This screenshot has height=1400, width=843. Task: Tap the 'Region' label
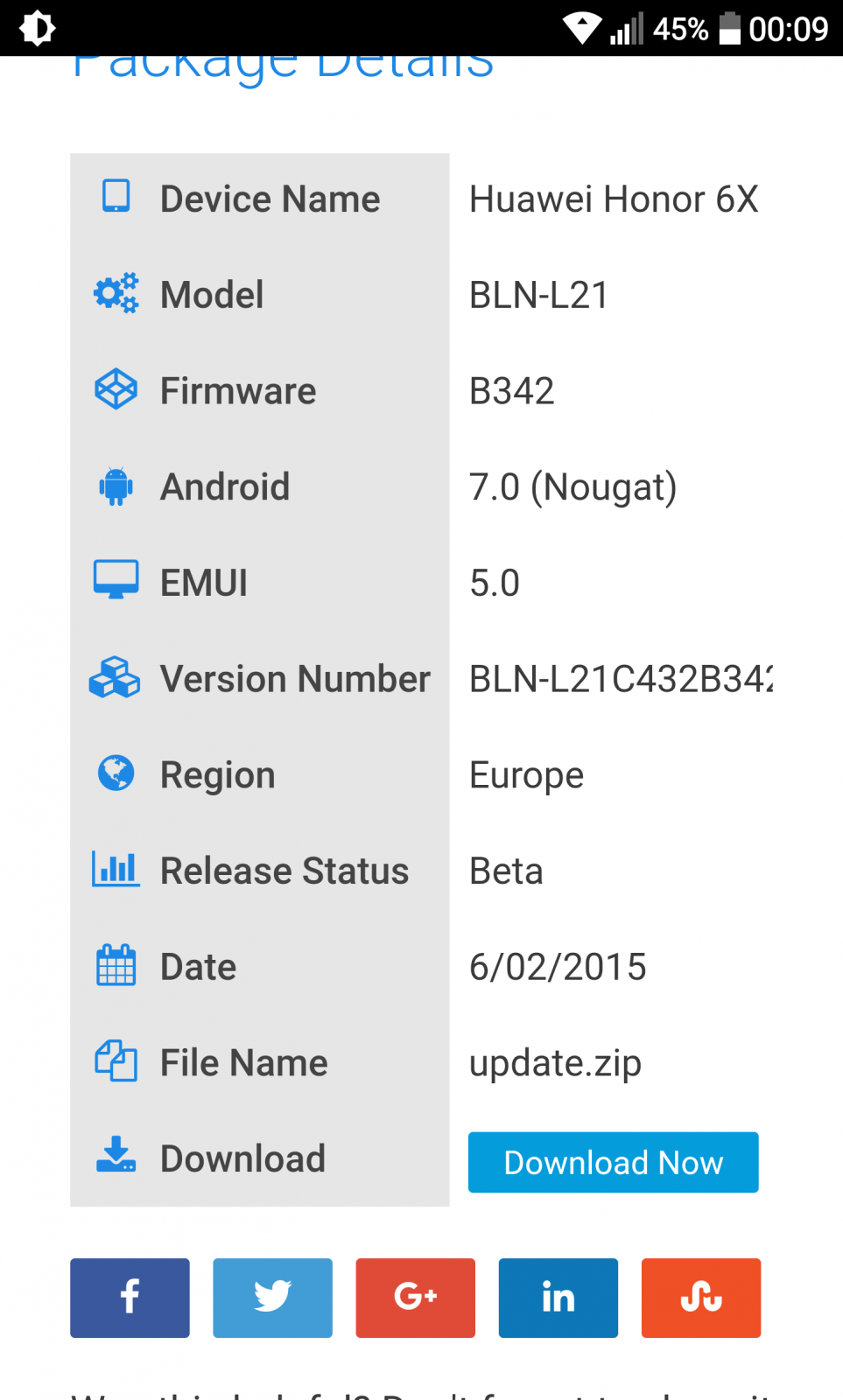(218, 775)
